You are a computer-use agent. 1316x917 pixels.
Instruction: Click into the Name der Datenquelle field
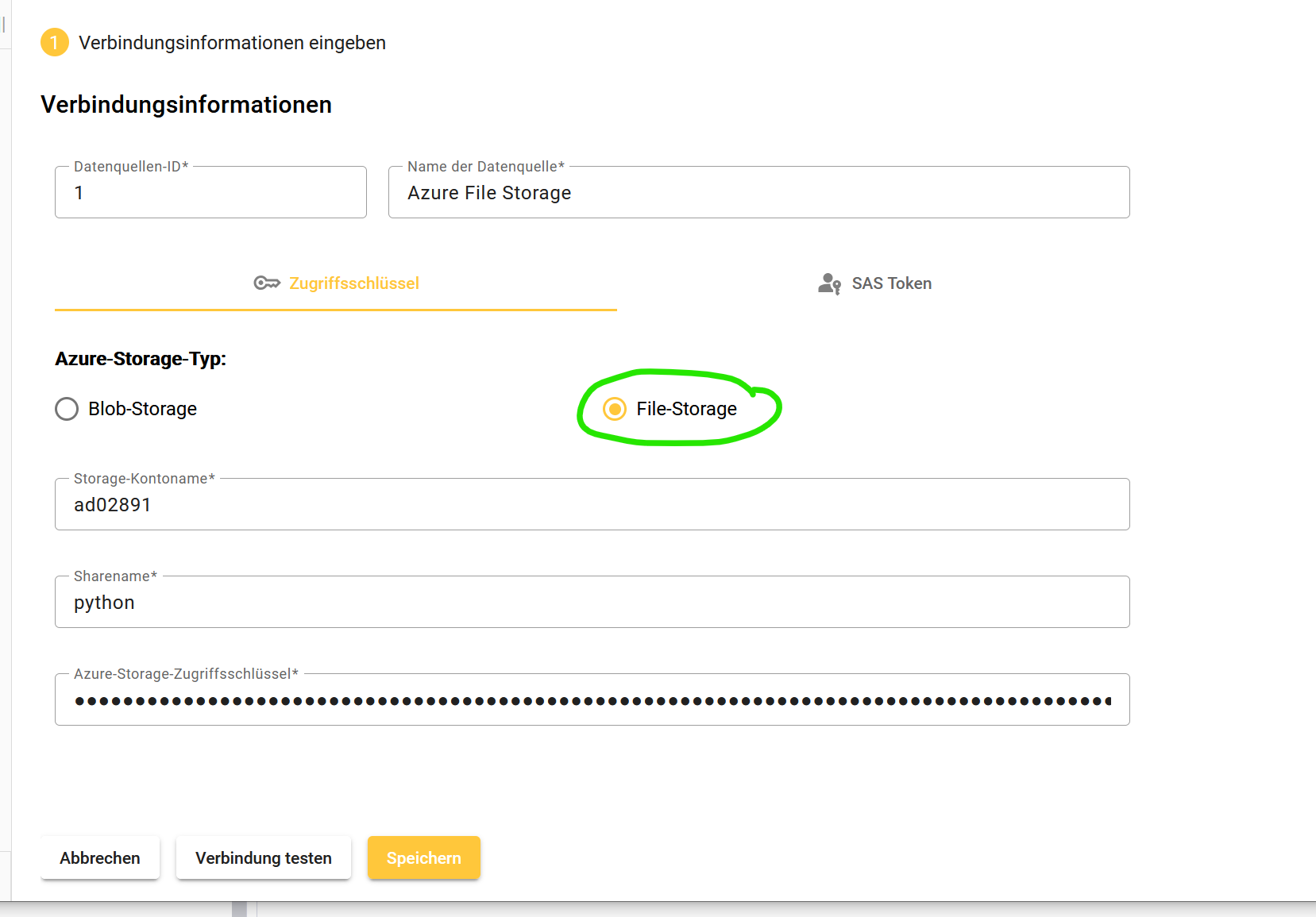[x=758, y=193]
